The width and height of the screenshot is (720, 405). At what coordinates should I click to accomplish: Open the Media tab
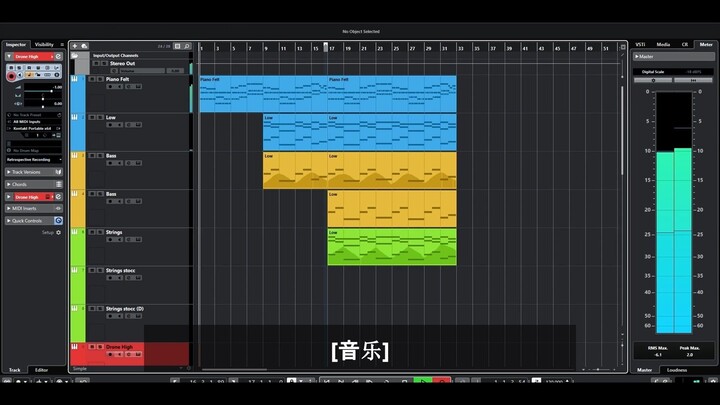tap(663, 45)
